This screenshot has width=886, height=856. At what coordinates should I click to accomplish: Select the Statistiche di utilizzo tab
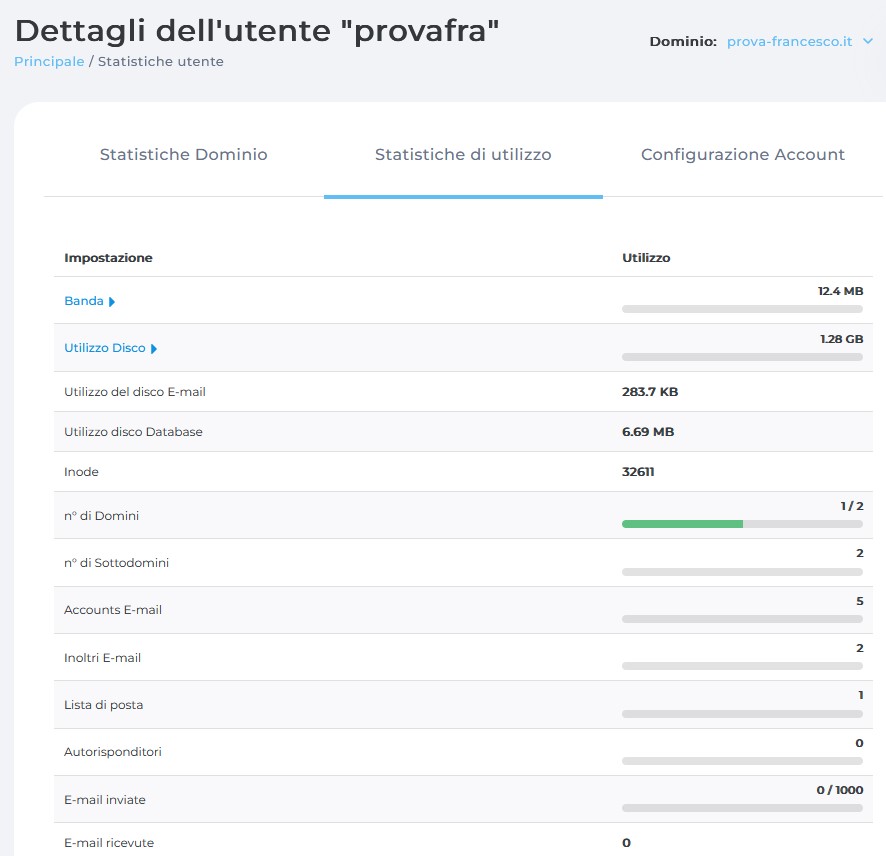pos(463,155)
